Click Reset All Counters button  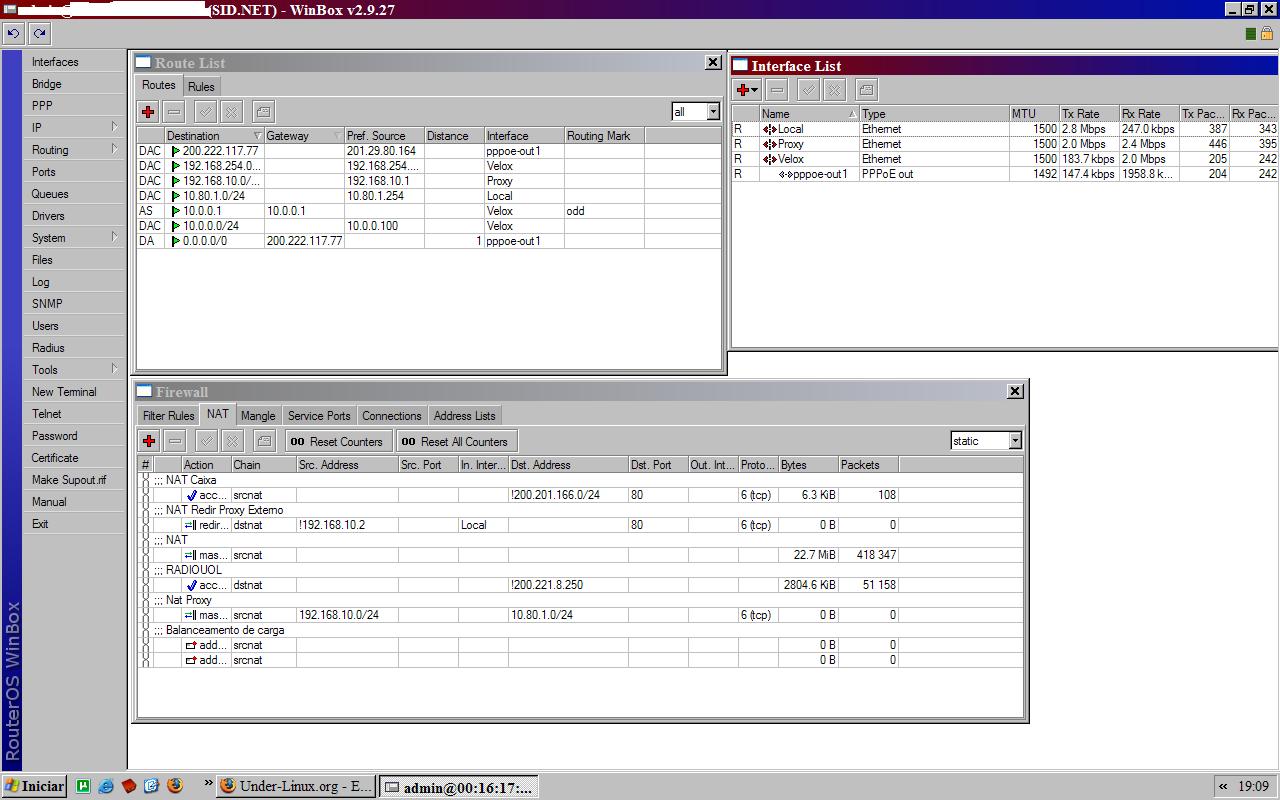click(455, 441)
